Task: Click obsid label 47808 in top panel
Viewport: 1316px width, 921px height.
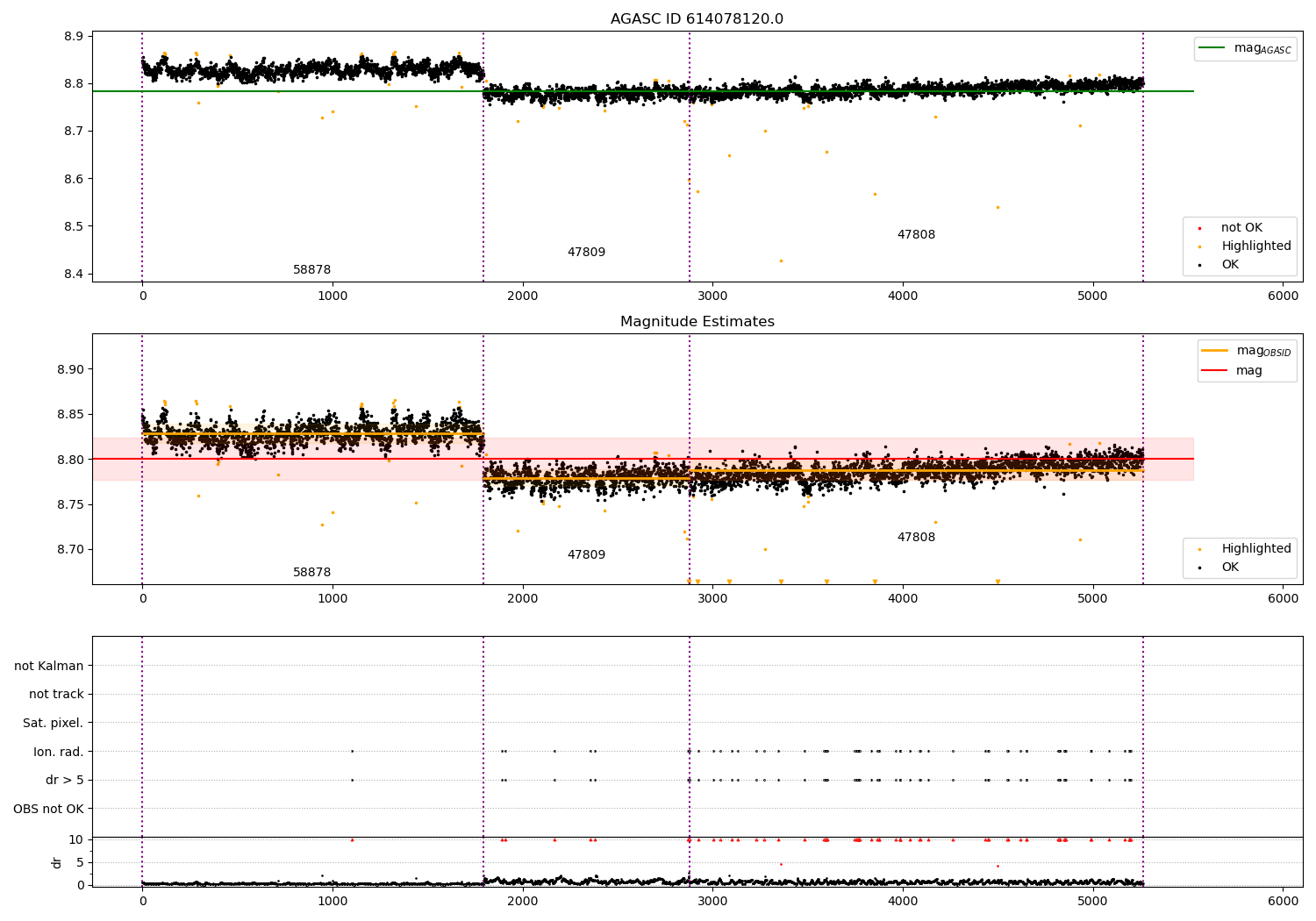Action: 916,235
